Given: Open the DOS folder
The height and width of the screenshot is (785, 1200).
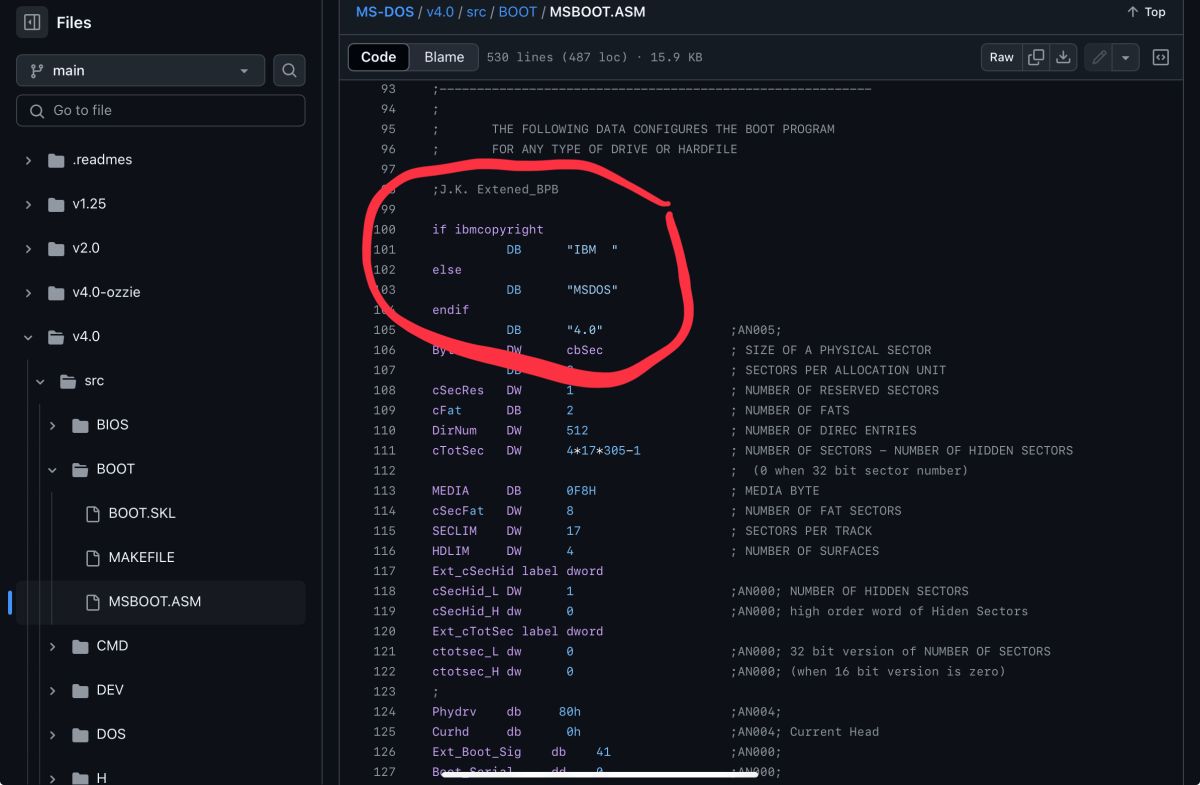Looking at the screenshot, I should point(111,734).
